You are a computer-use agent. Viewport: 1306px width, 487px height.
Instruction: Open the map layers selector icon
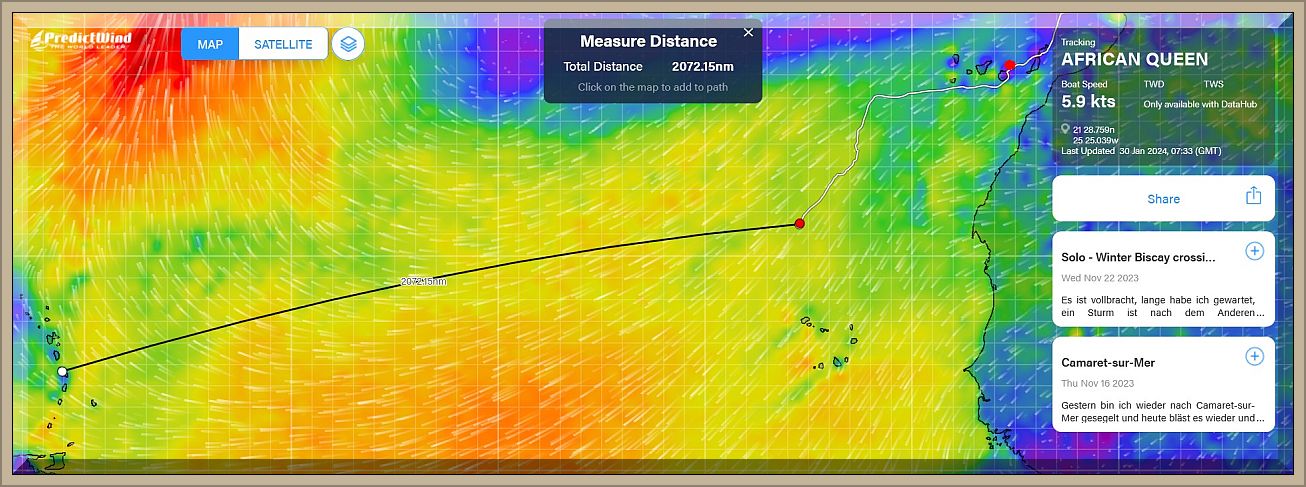tap(348, 44)
